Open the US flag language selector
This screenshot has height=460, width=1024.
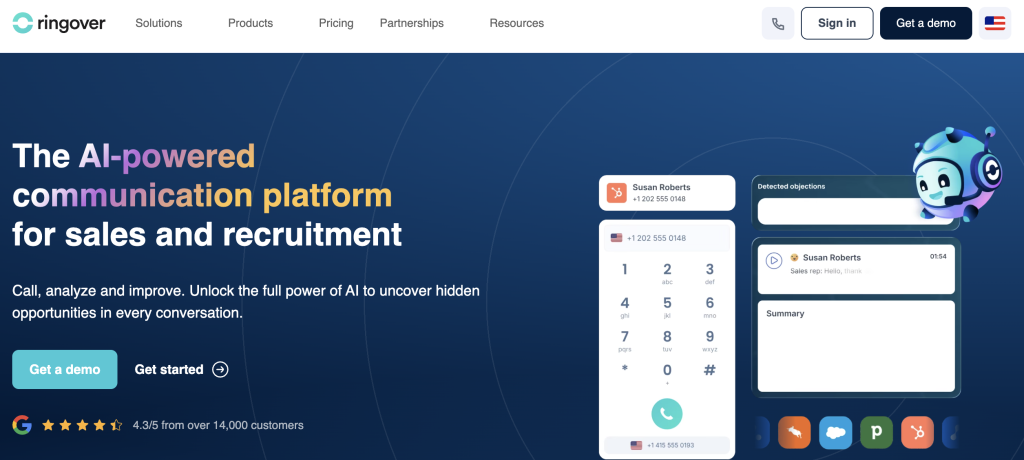coord(995,24)
